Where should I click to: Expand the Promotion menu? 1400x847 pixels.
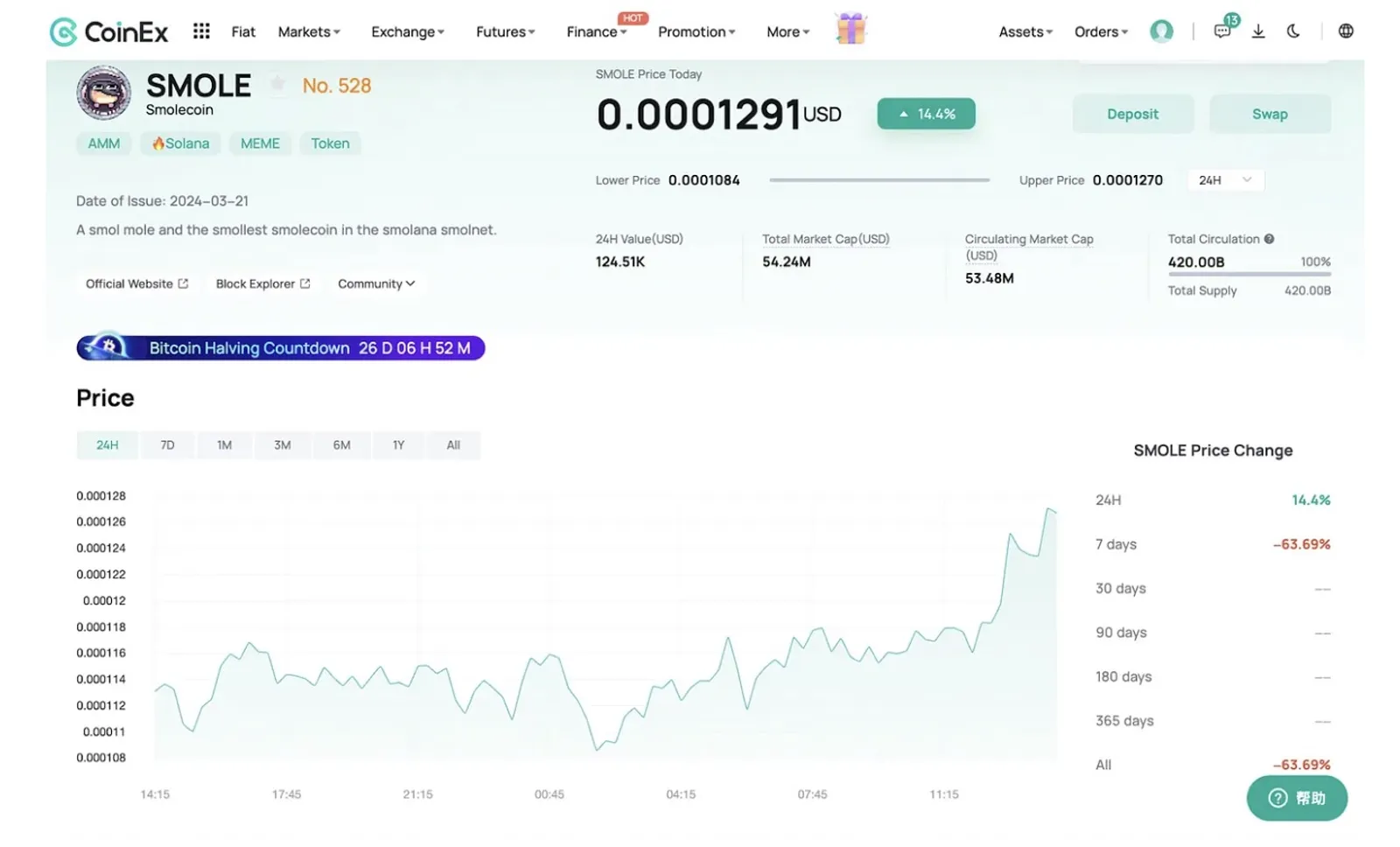696,31
